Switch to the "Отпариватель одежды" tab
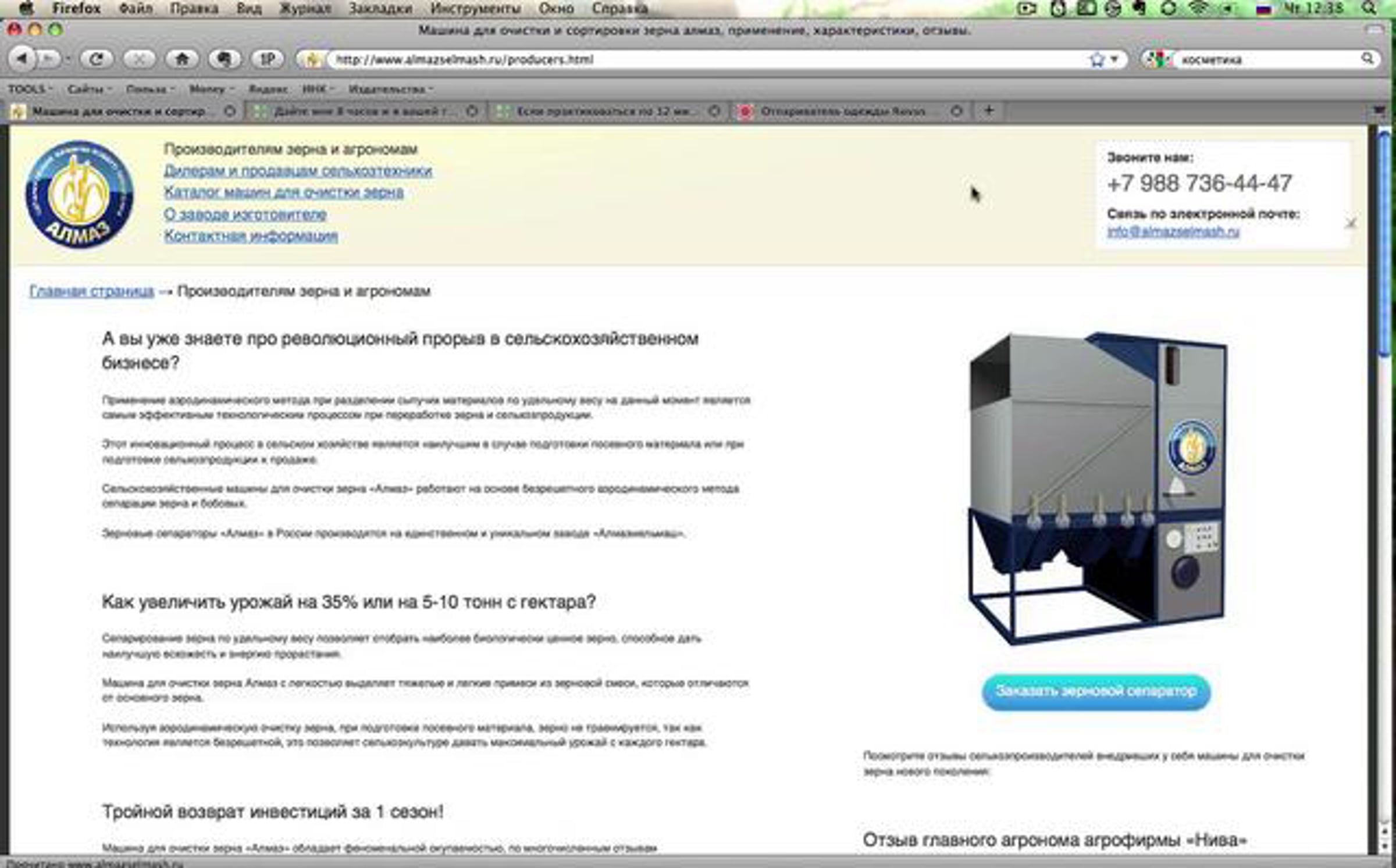Screen dimensions: 1396x868 [850, 111]
